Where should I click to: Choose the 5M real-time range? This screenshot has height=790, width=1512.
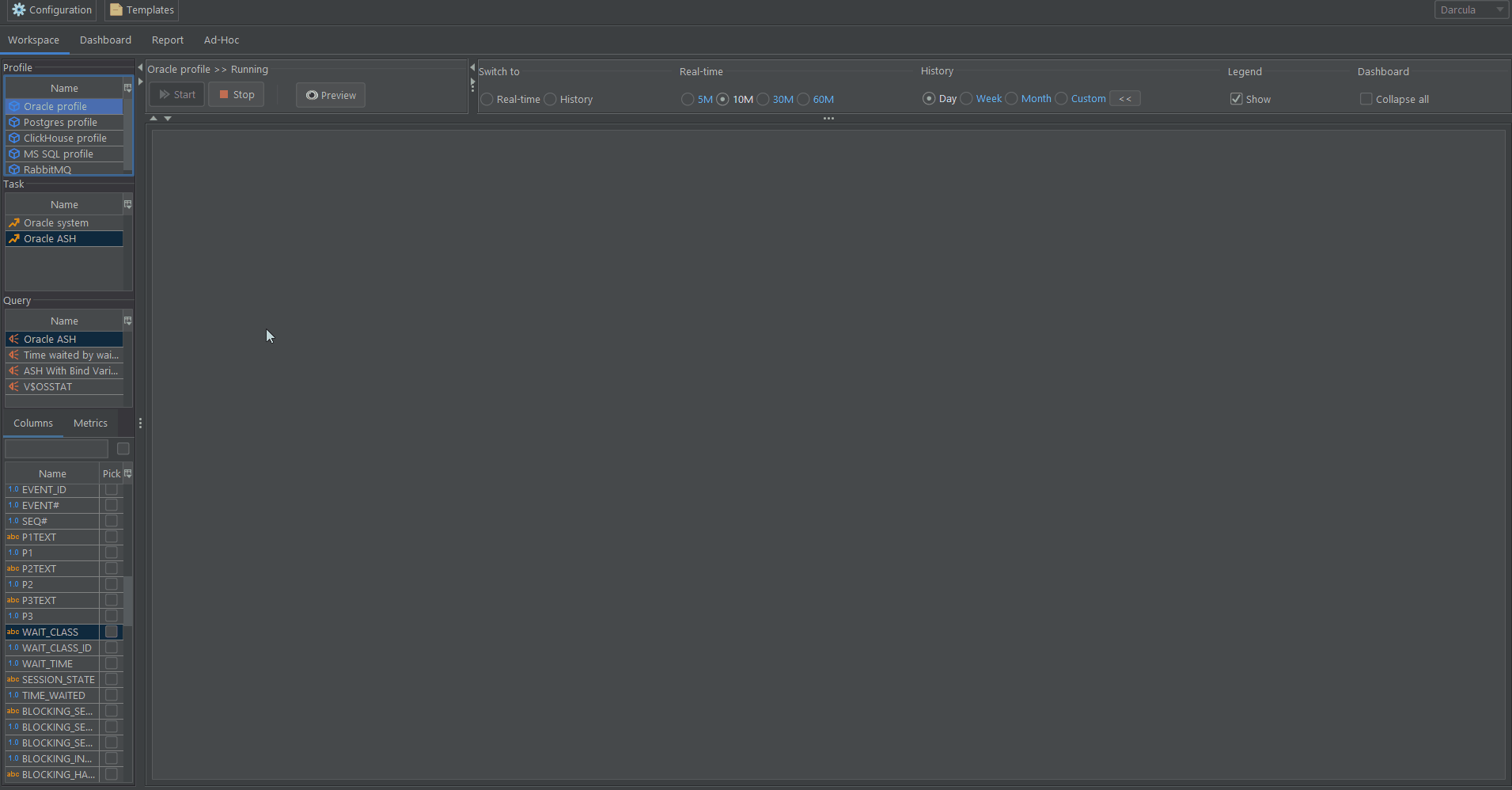coord(688,99)
